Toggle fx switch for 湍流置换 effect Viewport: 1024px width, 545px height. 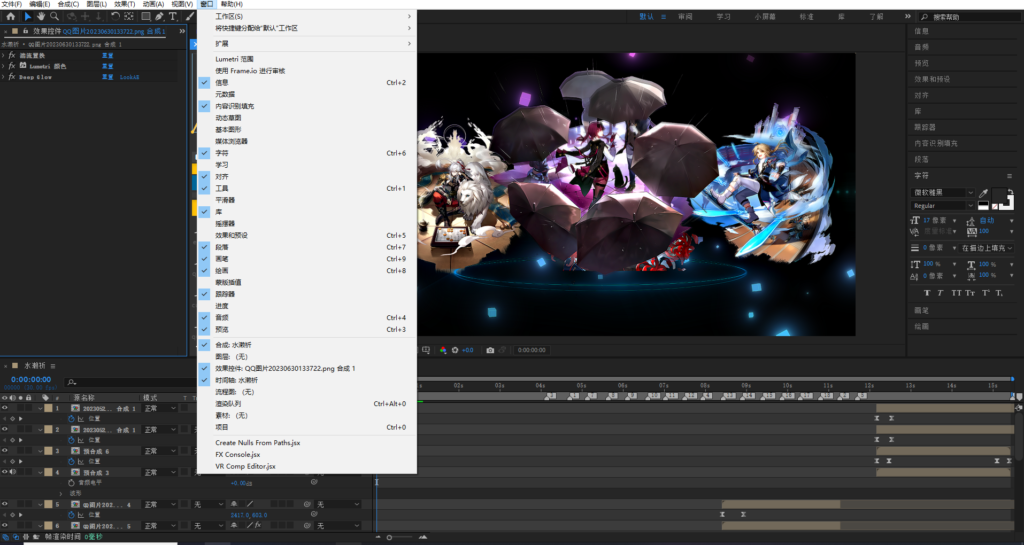coord(12,55)
